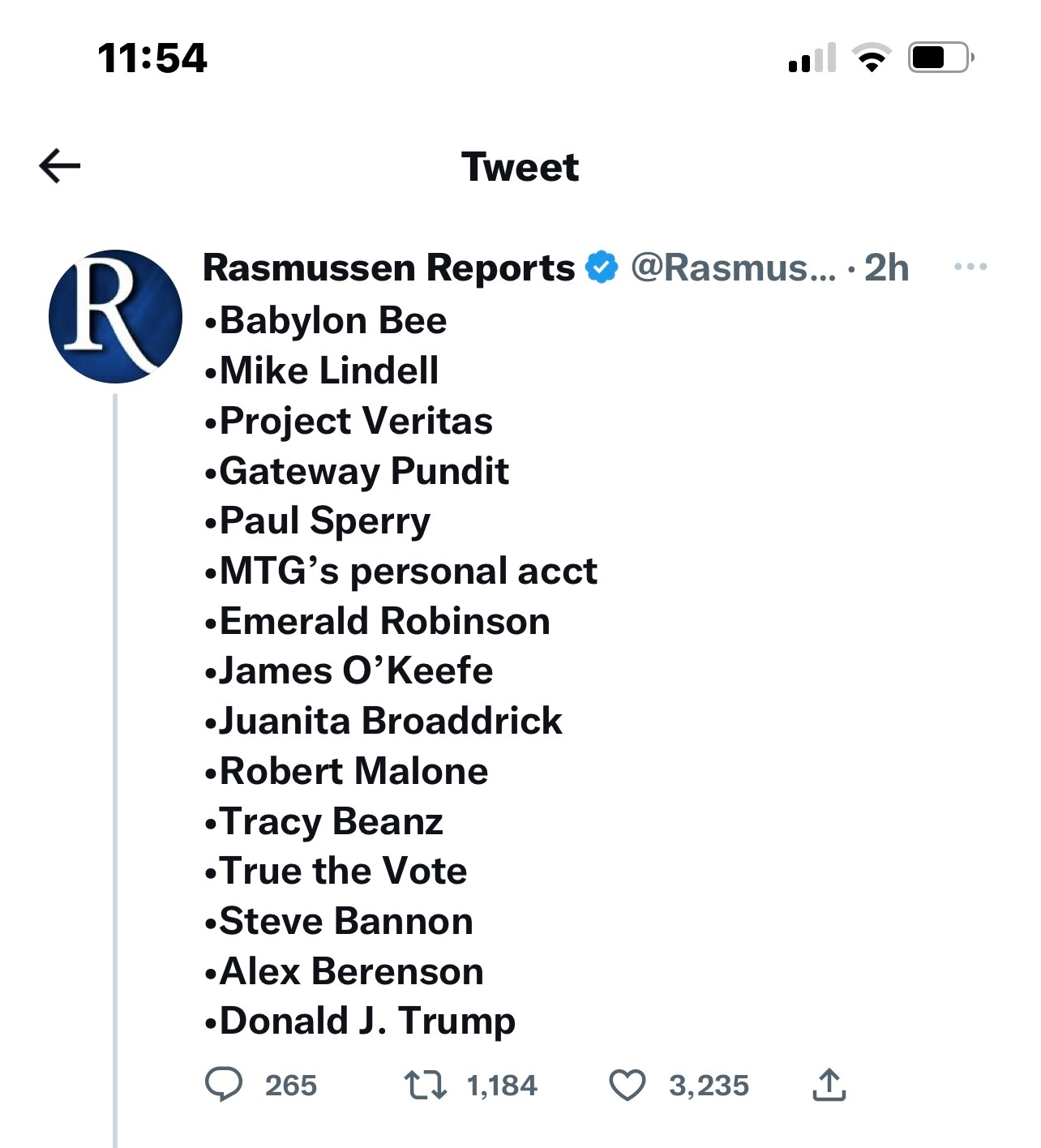
Task: Tap the share upload icon
Action: [x=829, y=1085]
